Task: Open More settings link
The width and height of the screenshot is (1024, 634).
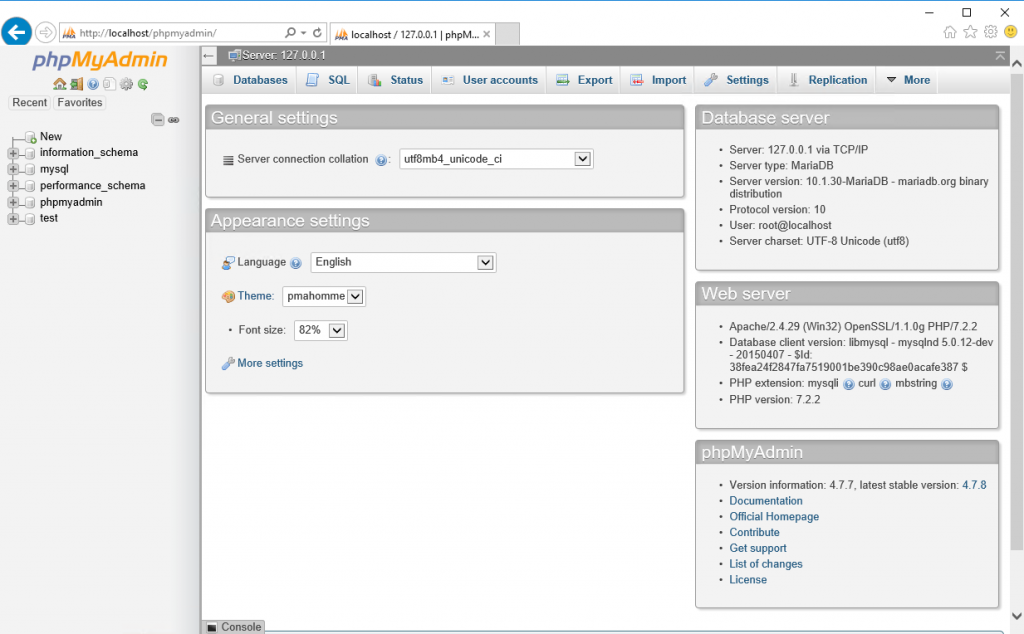Action: 270,363
